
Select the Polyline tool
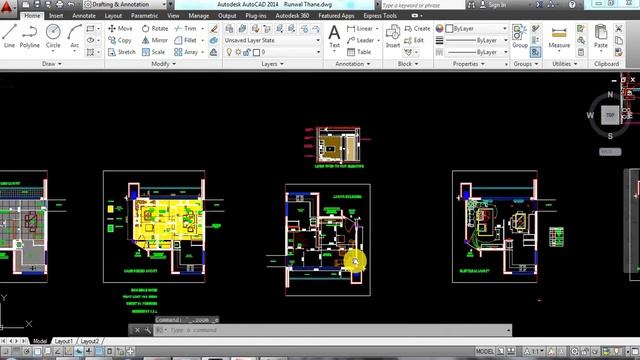pyautogui.click(x=29, y=36)
